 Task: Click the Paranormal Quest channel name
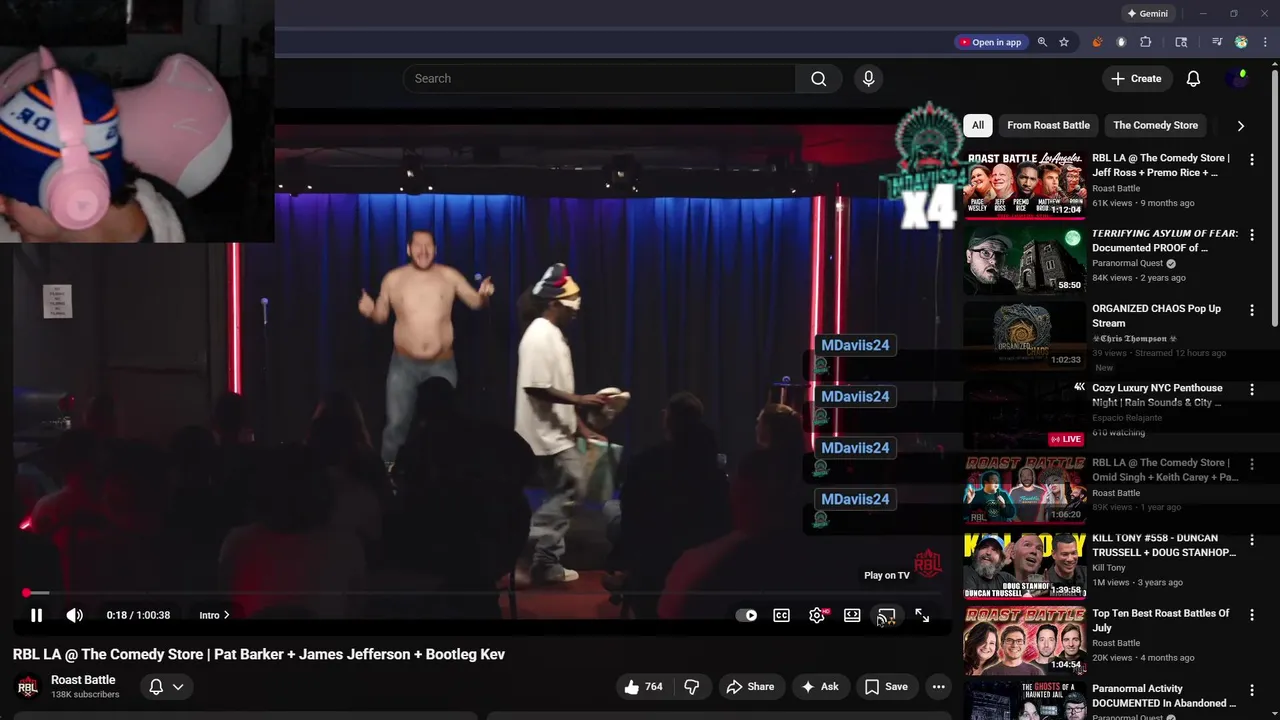pyautogui.click(x=1128, y=263)
